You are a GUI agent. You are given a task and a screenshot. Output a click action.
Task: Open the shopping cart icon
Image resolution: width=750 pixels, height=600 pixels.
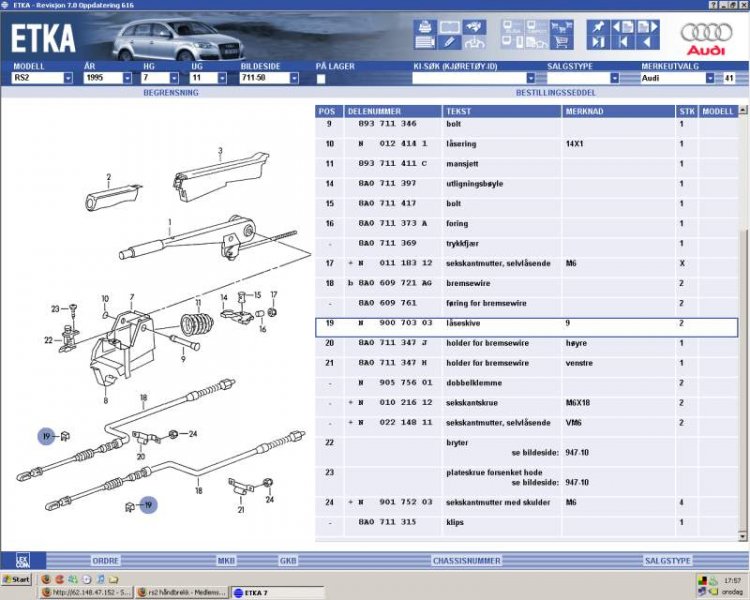(x=561, y=42)
